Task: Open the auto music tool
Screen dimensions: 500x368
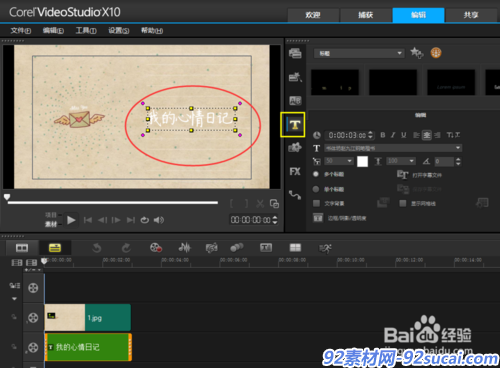Action: point(212,248)
